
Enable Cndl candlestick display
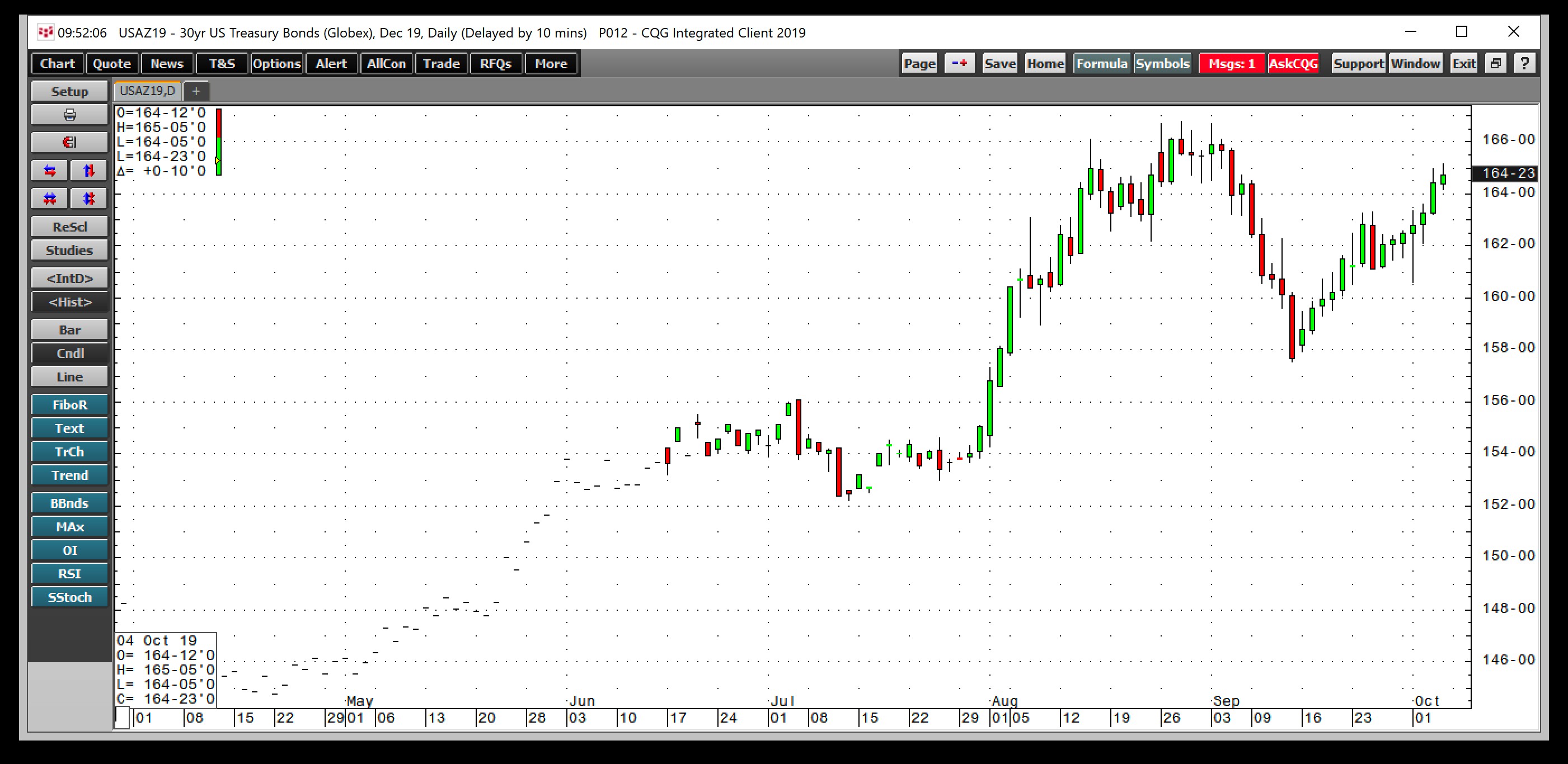point(69,353)
